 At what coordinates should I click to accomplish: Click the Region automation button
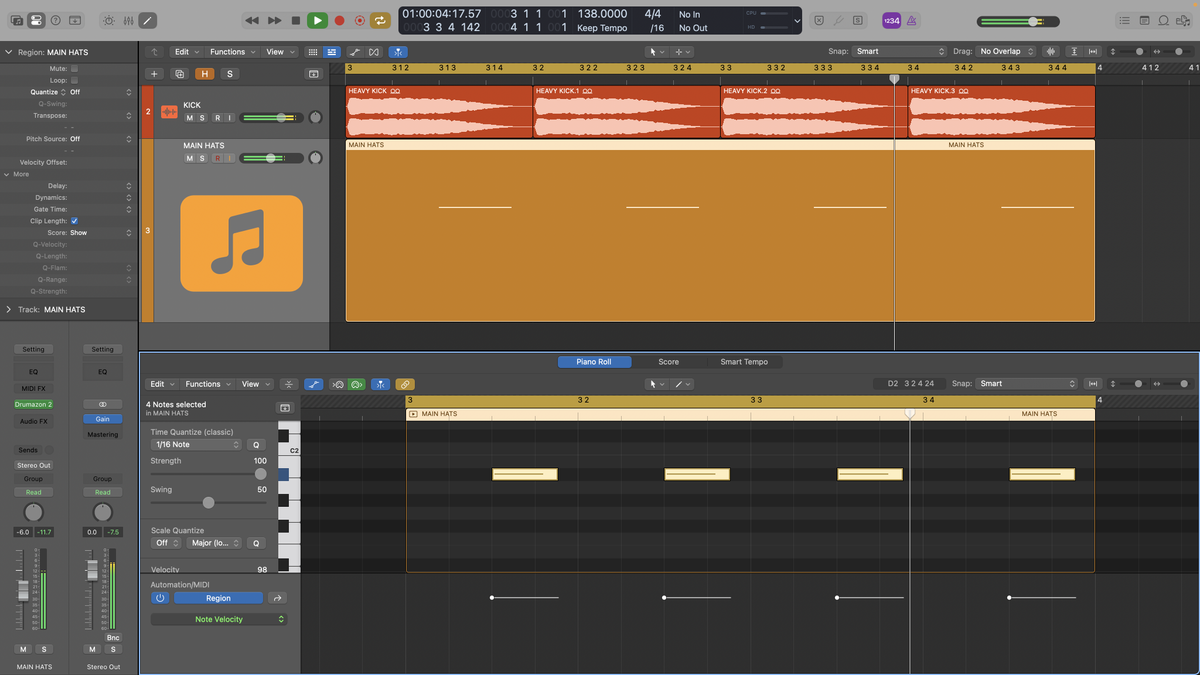tap(218, 598)
